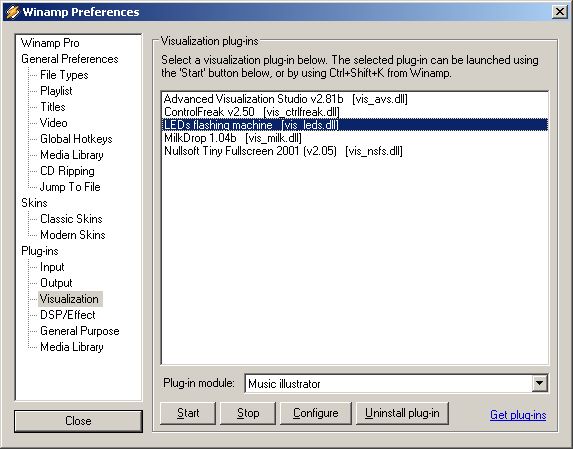573x449 pixels.
Task: Open the Video preferences page
Action: pos(54,123)
